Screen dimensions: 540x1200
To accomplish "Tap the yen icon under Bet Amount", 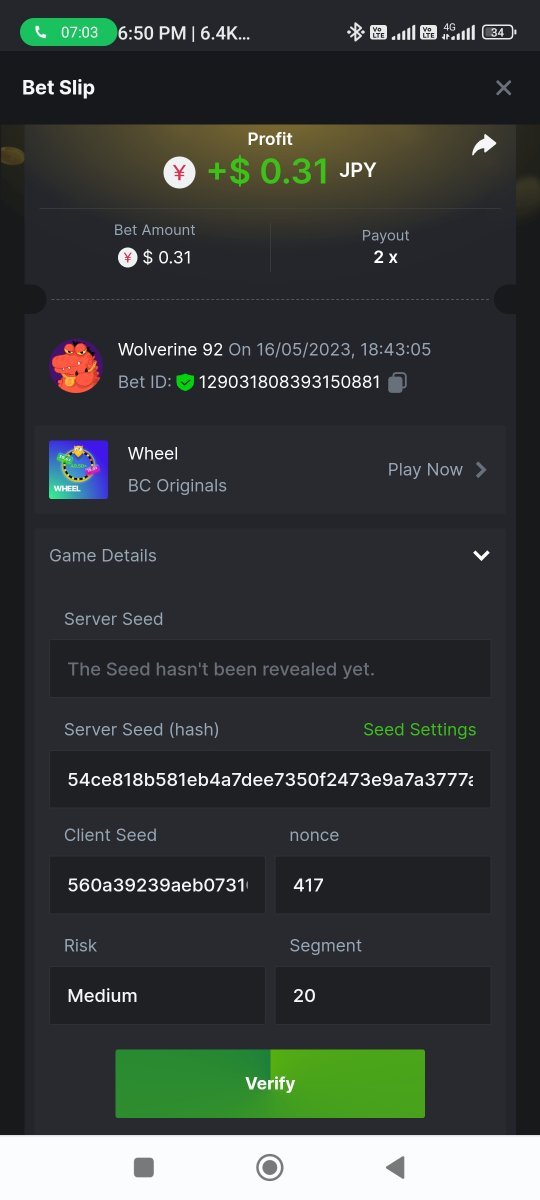I will 127,257.
